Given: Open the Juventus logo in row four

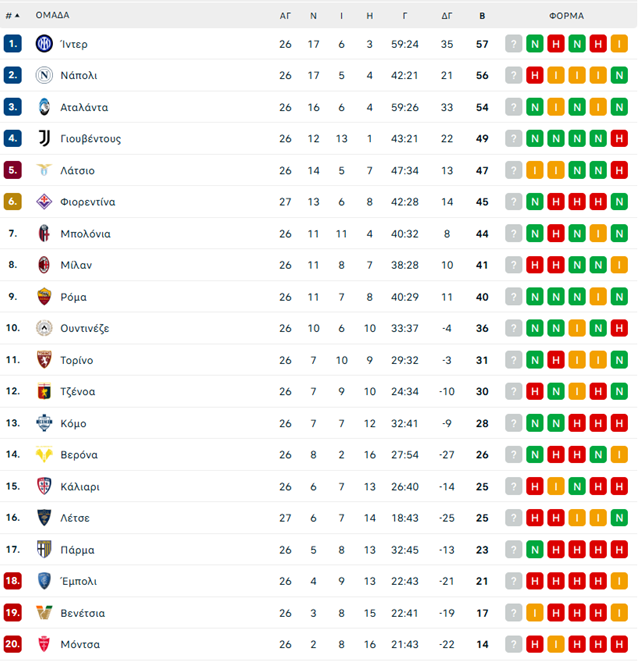Looking at the screenshot, I should (x=44, y=138).
